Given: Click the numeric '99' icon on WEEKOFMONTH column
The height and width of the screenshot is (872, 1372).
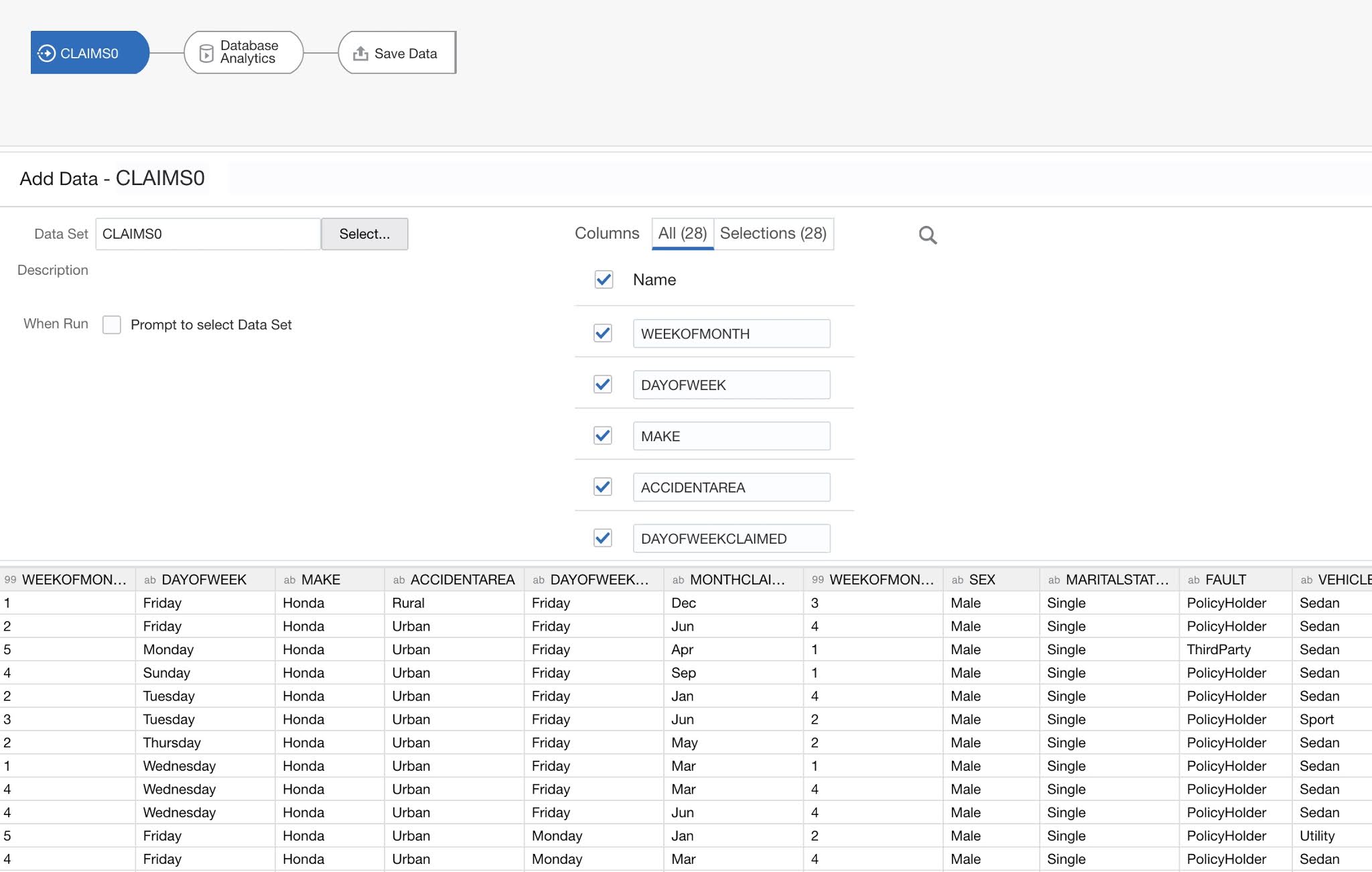Looking at the screenshot, I should pyautogui.click(x=9, y=579).
